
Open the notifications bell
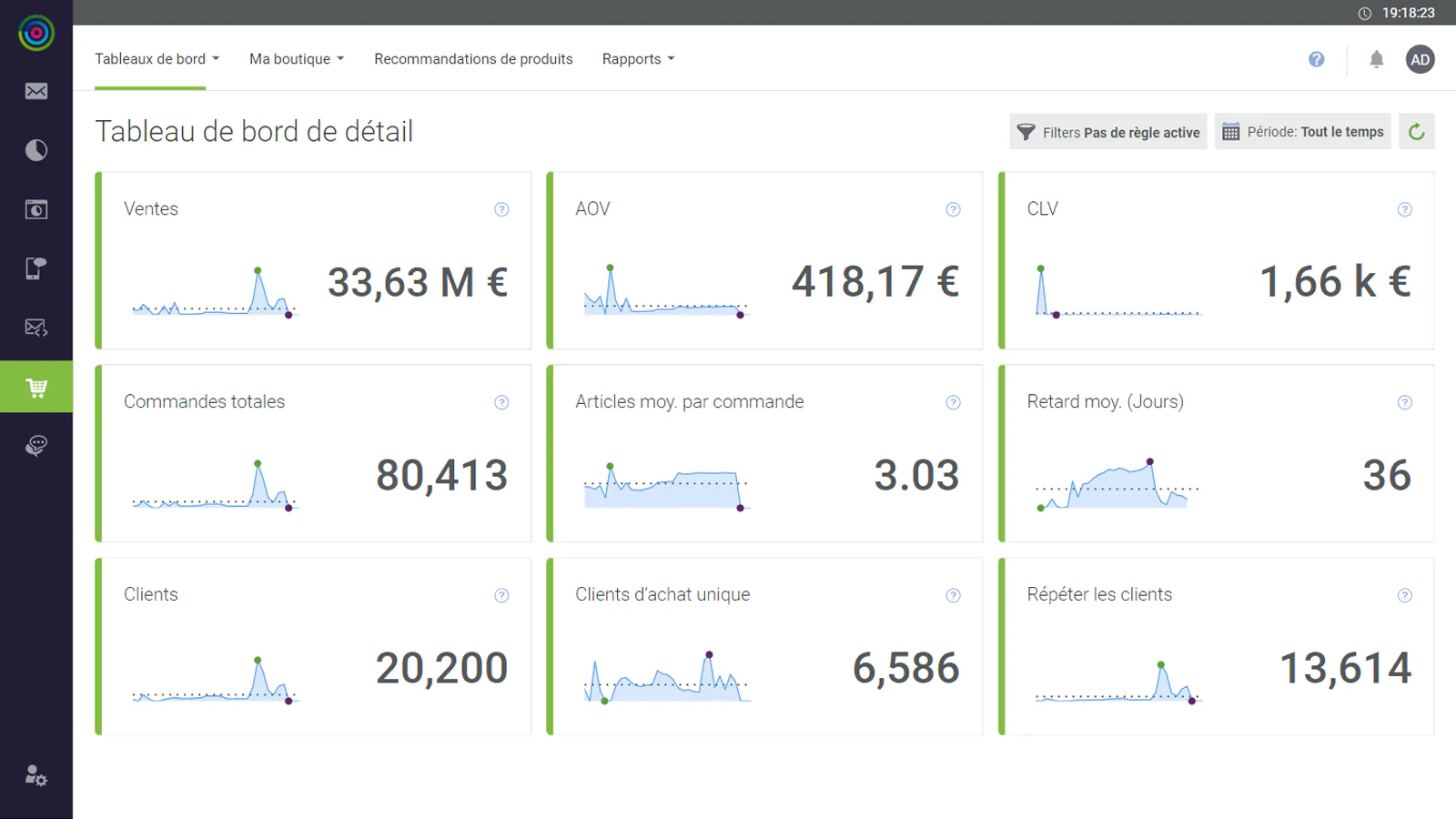[x=1377, y=59]
